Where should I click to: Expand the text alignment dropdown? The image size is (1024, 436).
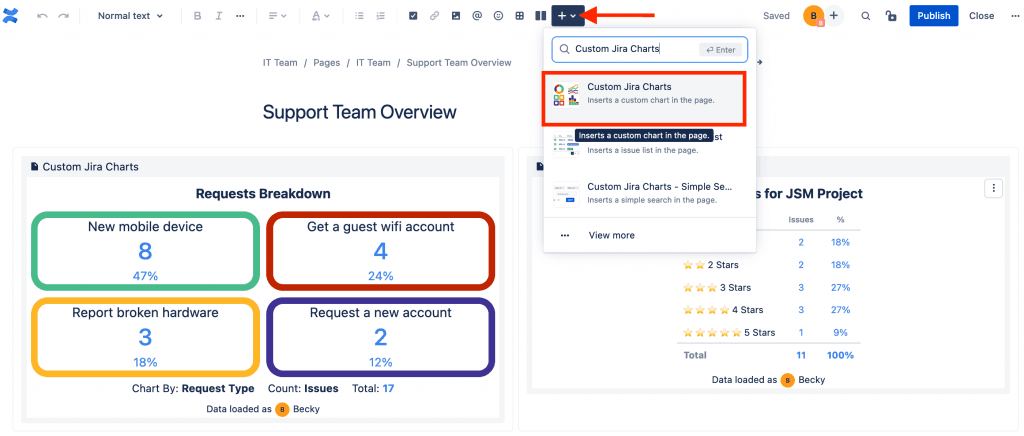click(x=278, y=16)
